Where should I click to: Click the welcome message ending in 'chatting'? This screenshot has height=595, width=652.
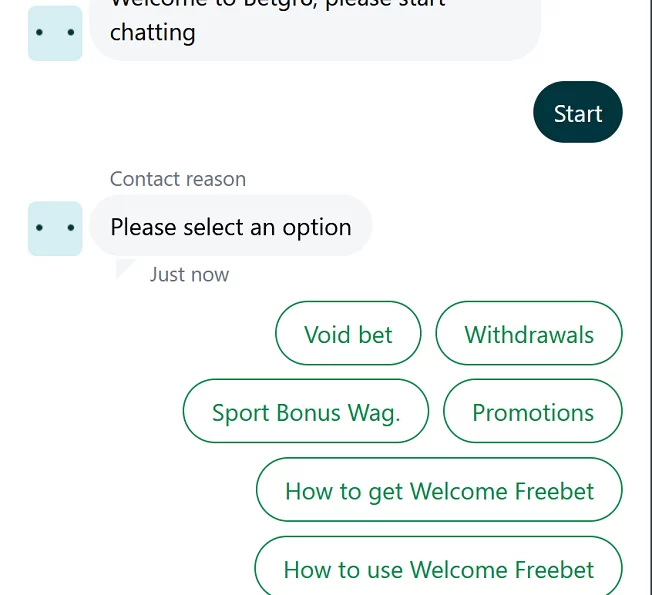315,30
